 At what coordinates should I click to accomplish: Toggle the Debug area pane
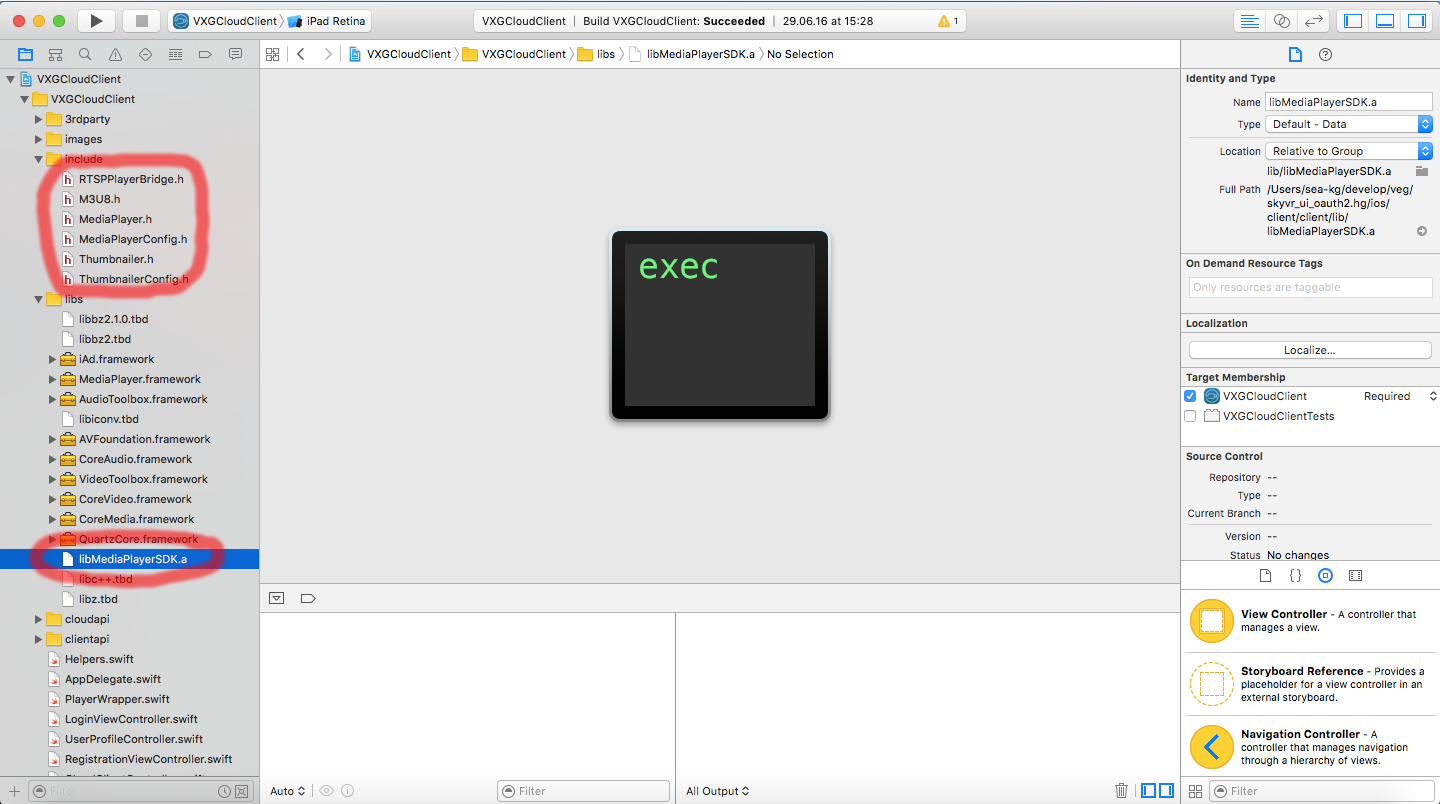(1385, 21)
